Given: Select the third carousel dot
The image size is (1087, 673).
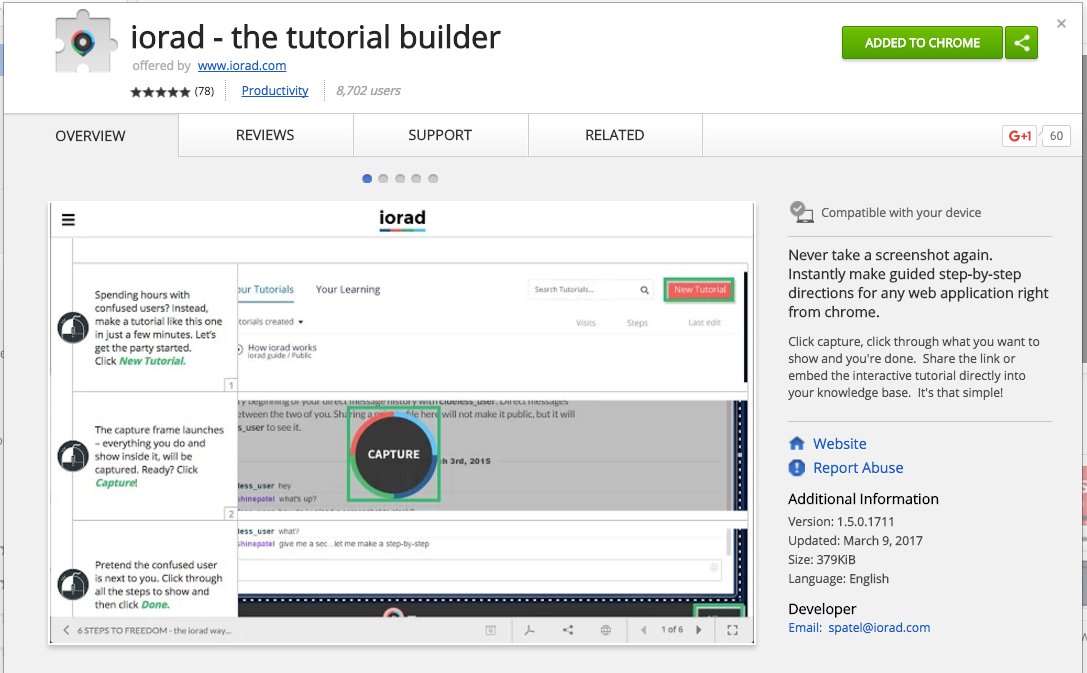Looking at the screenshot, I should pos(400,179).
